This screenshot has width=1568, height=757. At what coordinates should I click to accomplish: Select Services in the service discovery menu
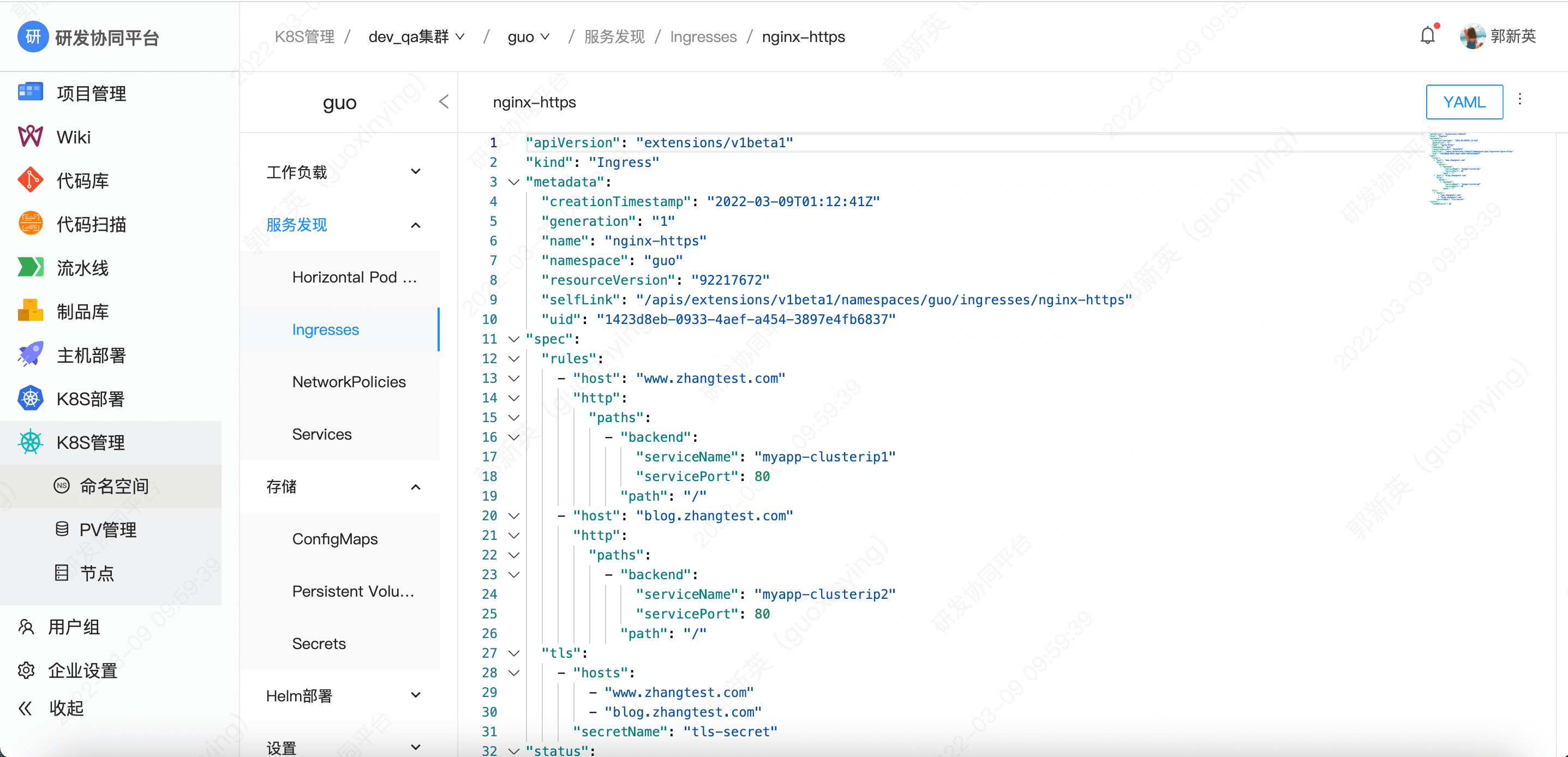tap(321, 434)
